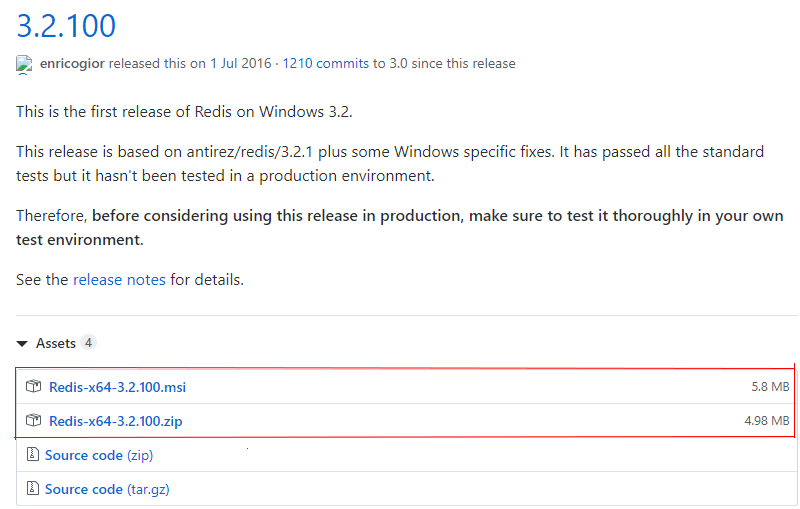800x509 pixels.
Task: Click the 1 Jul 2016 release date
Action: pyautogui.click(x=241, y=63)
